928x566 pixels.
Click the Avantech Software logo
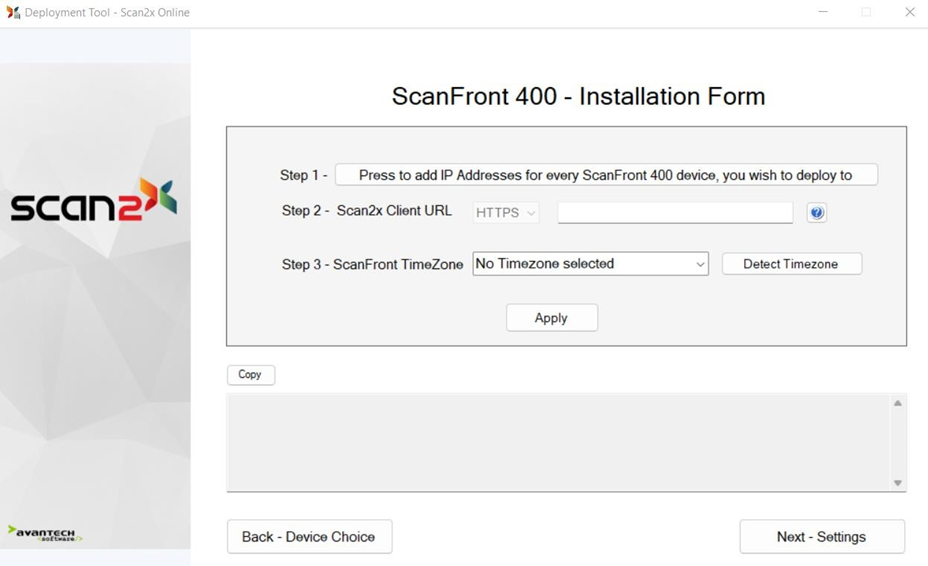pos(44,533)
